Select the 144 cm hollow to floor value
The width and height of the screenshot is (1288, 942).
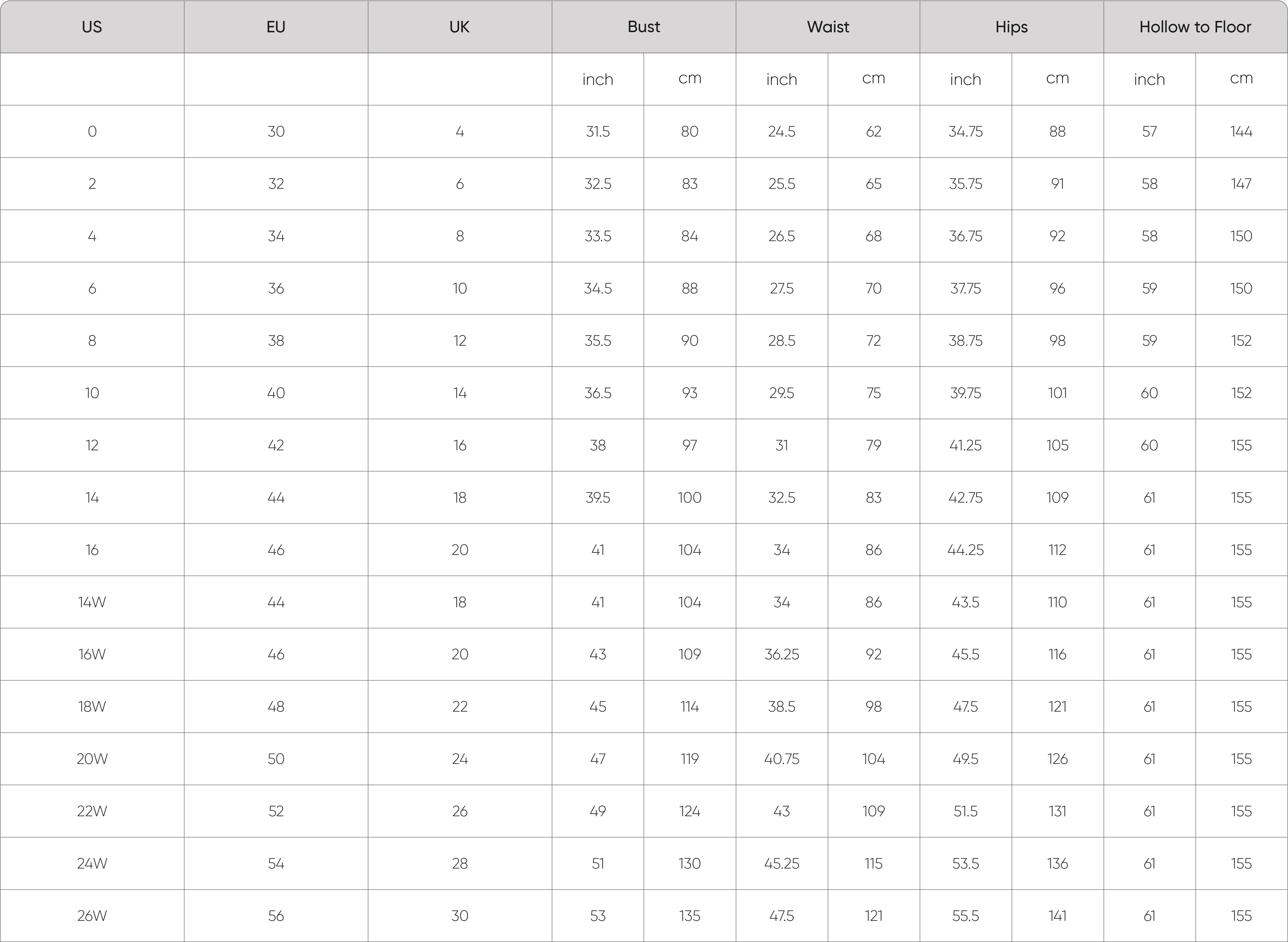tap(1241, 132)
